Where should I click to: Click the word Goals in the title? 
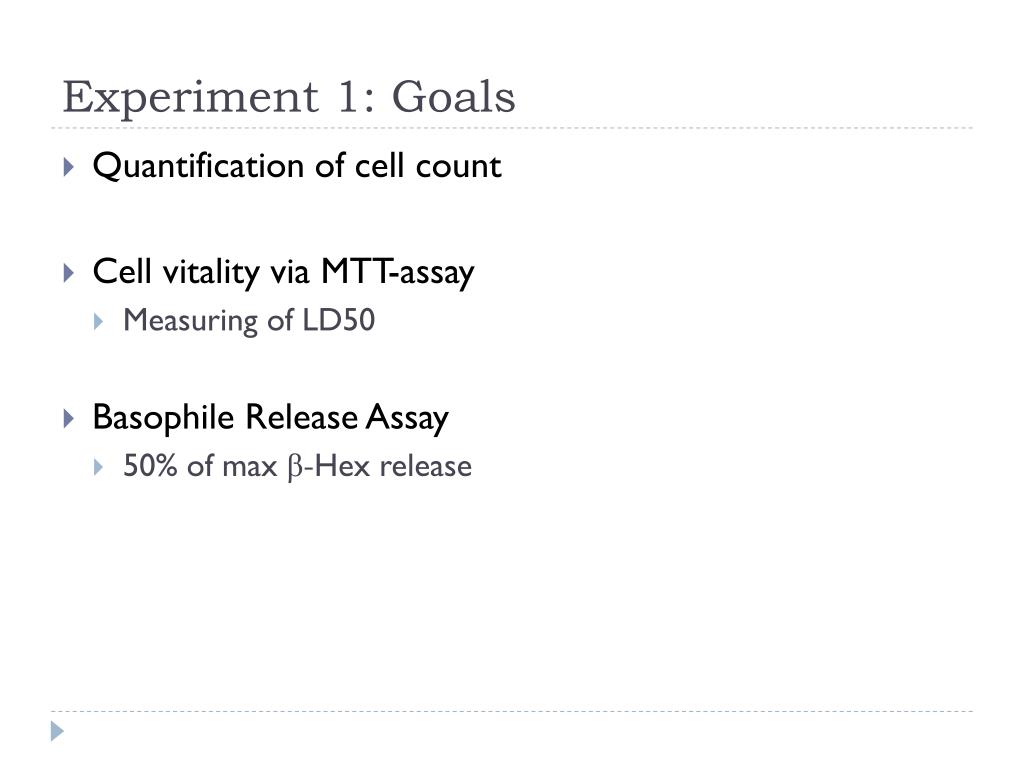453,97
